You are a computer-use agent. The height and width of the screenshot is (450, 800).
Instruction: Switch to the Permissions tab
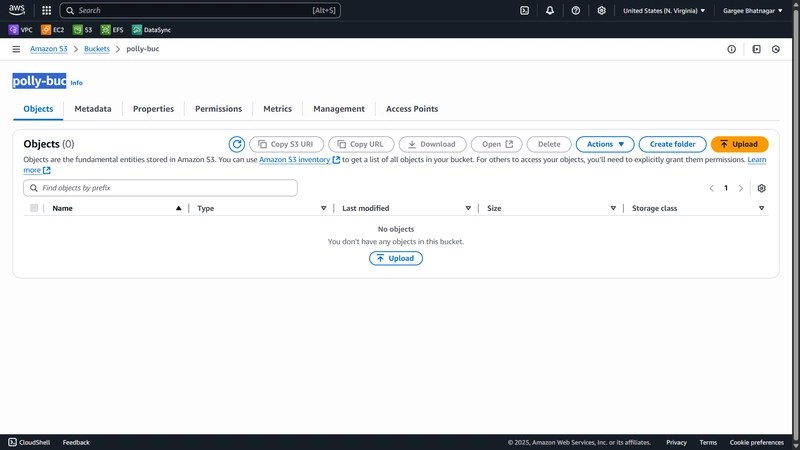218,109
